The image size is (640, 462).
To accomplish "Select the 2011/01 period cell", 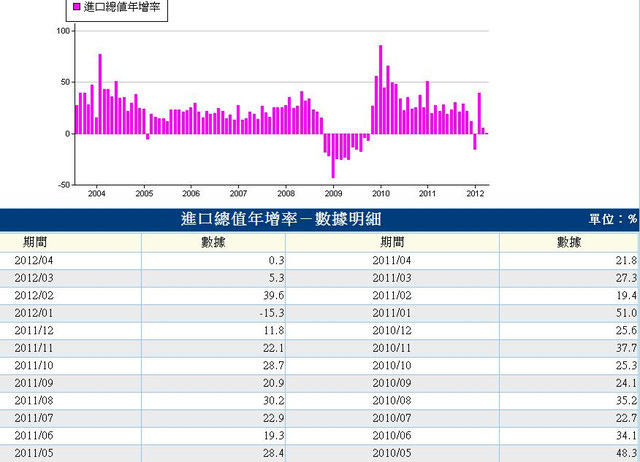I will (x=392, y=313).
